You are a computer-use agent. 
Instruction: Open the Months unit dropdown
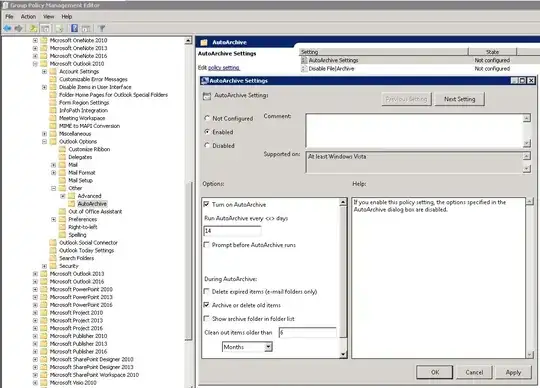268,347
